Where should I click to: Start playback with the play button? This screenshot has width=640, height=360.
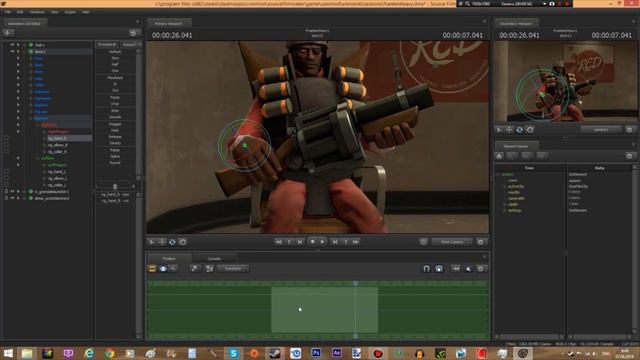[x=322, y=242]
